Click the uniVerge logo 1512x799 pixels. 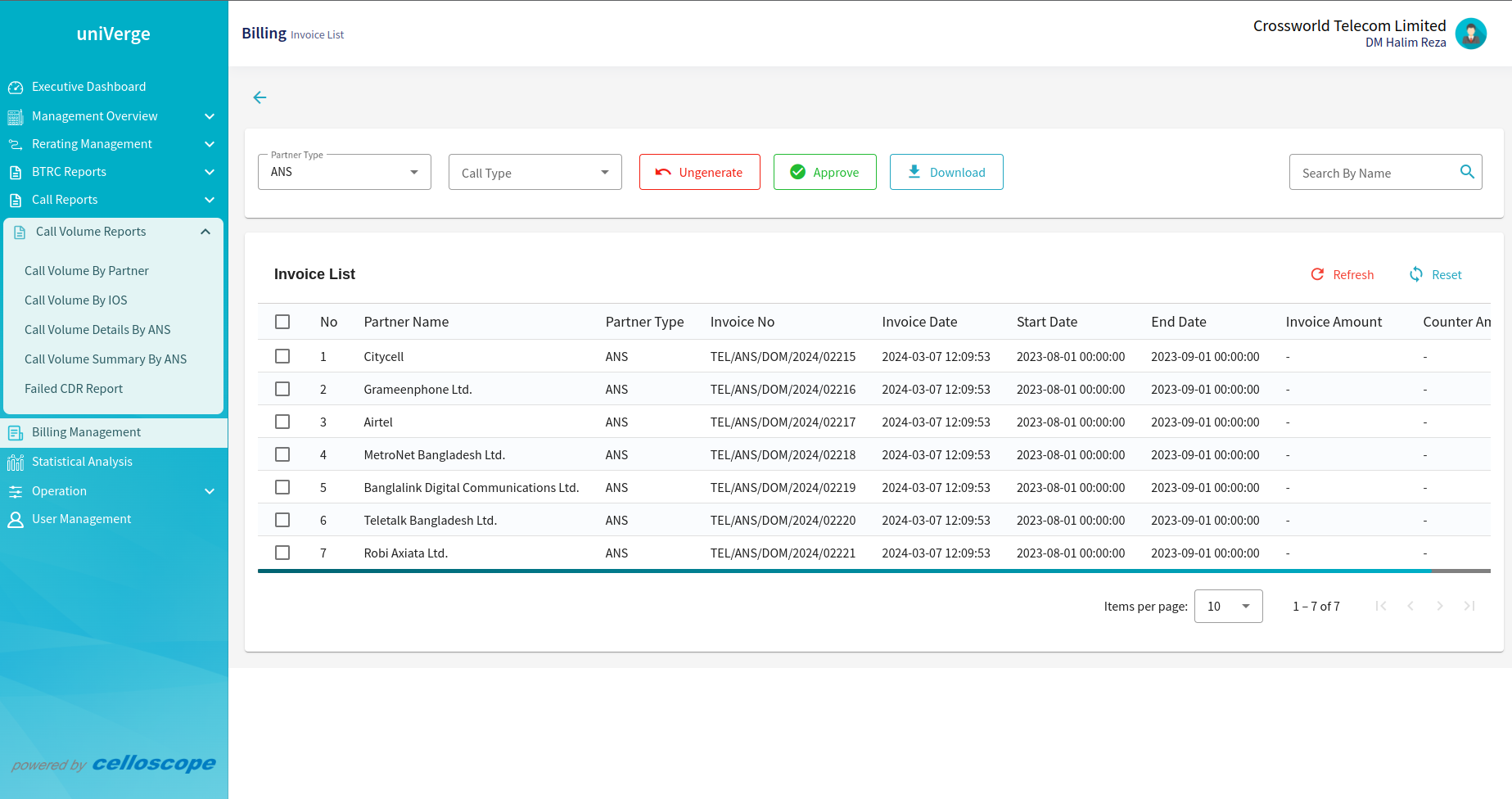click(114, 34)
